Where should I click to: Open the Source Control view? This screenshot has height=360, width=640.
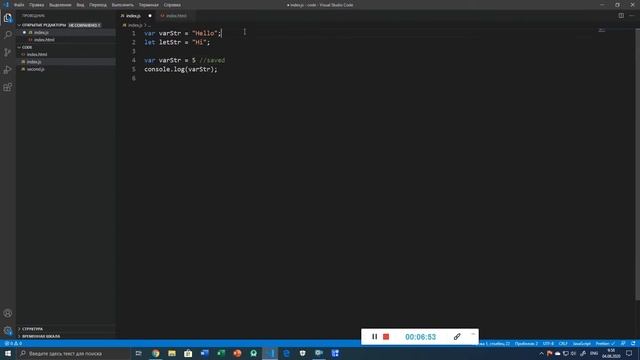tap(8, 52)
